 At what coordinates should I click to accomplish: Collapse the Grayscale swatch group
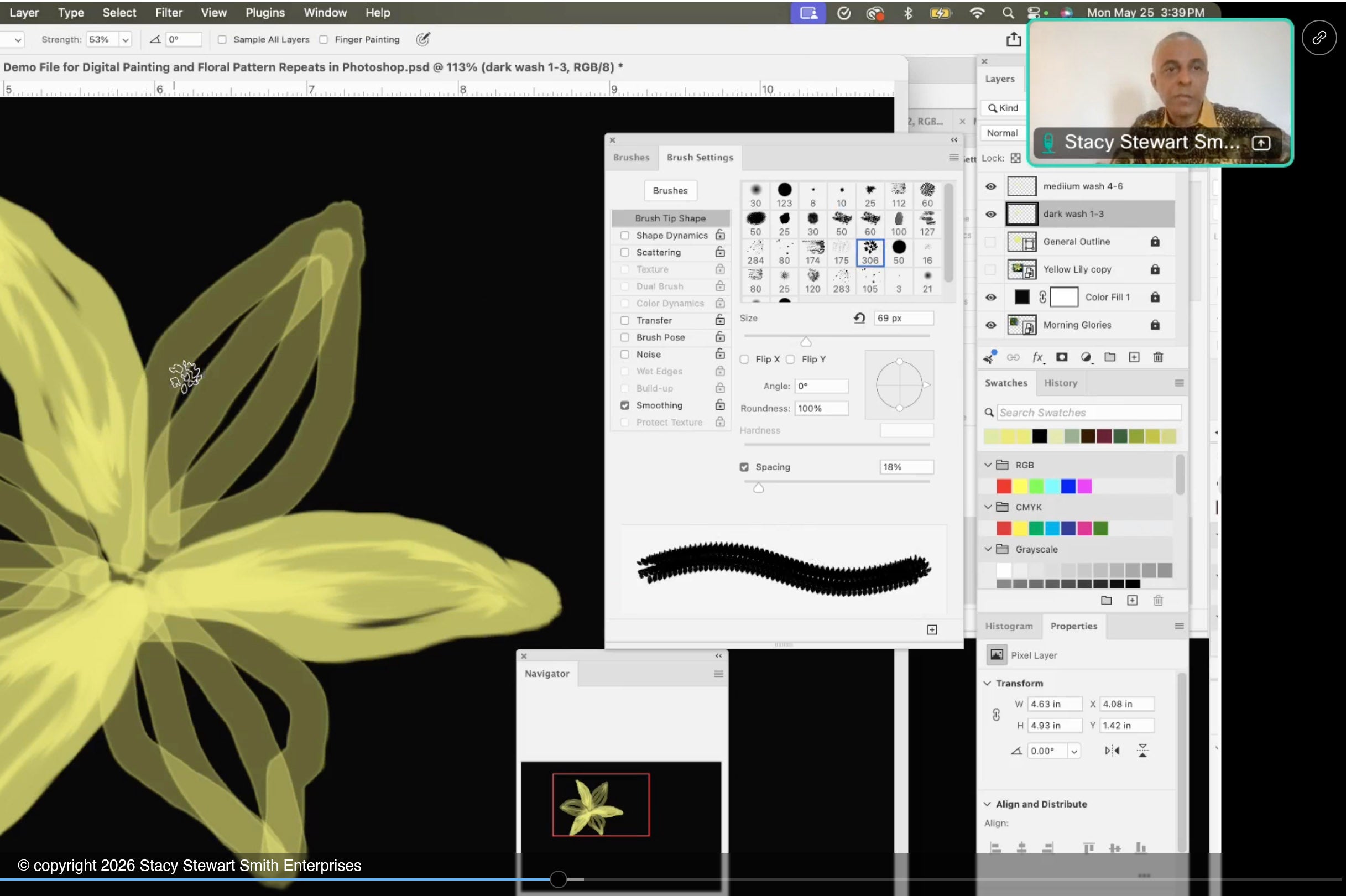tap(987, 549)
